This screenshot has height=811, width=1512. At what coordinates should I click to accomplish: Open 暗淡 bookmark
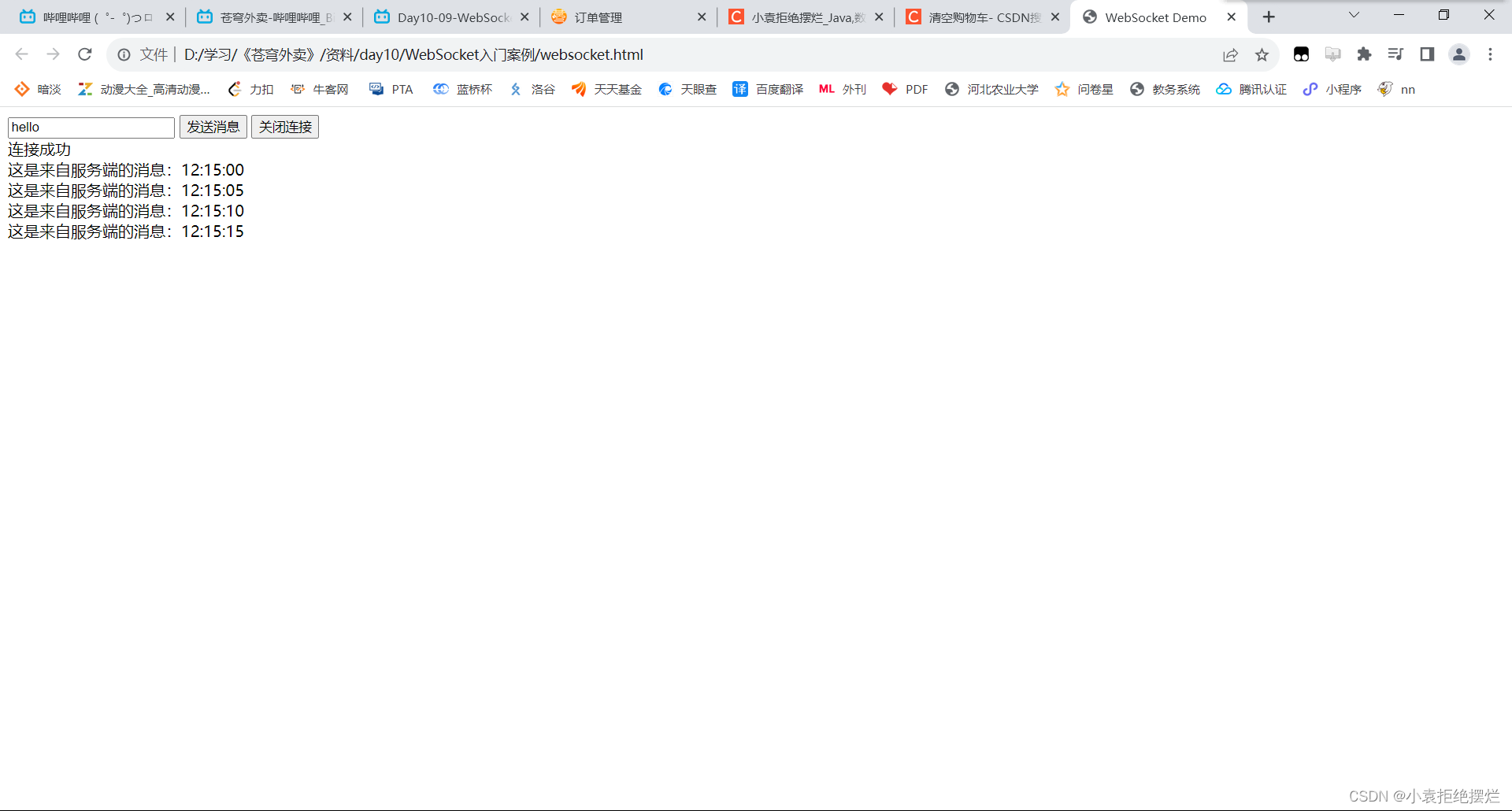(38, 89)
